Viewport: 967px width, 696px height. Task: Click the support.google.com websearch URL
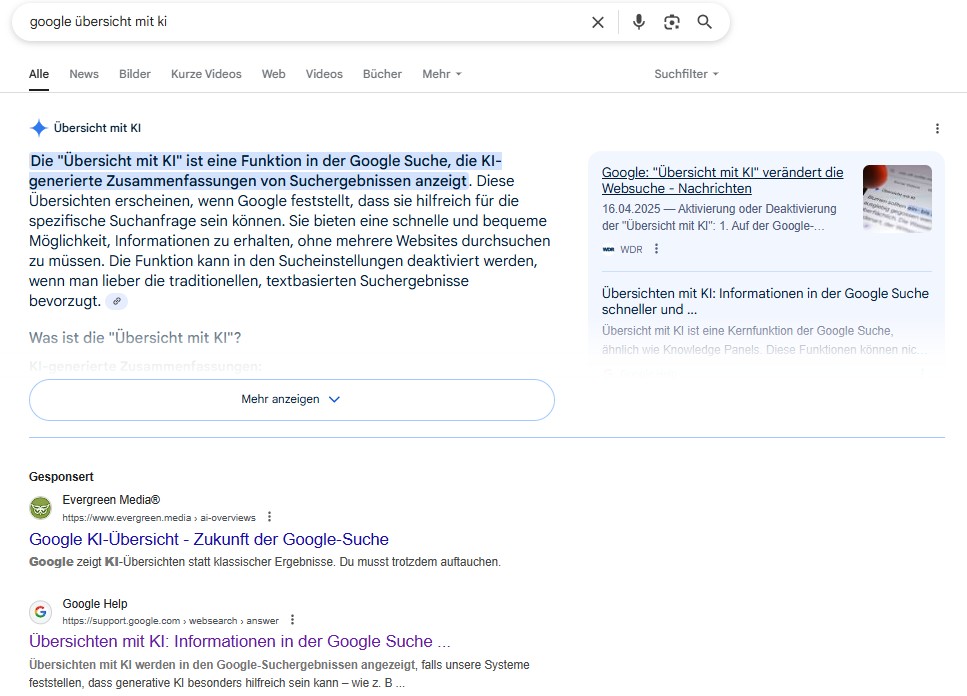coord(170,621)
